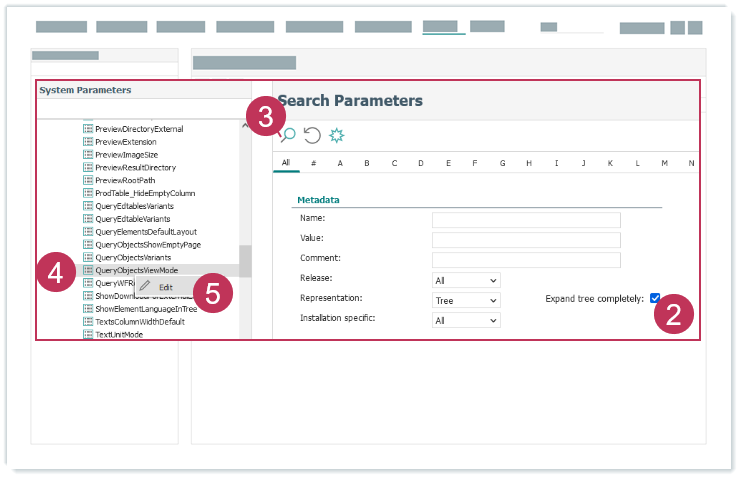Click the reset circular arrow icon
The image size is (741, 479).
312,135
